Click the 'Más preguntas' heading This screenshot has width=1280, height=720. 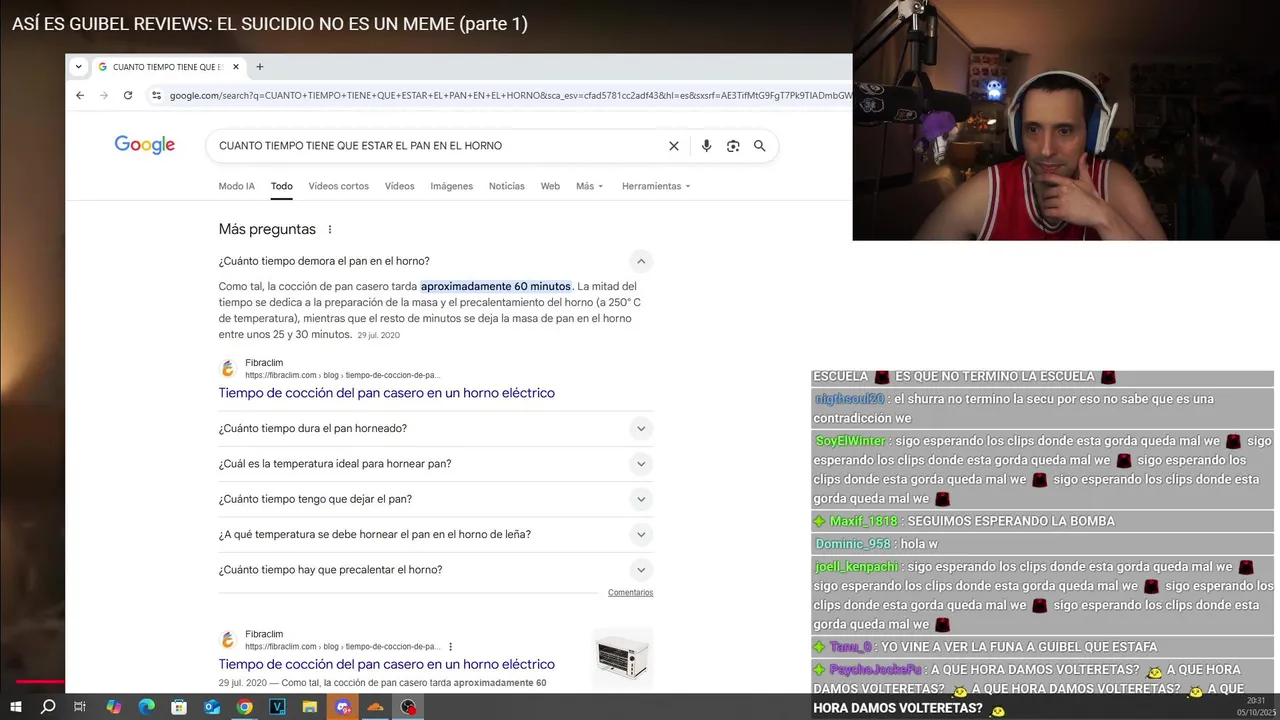(267, 229)
